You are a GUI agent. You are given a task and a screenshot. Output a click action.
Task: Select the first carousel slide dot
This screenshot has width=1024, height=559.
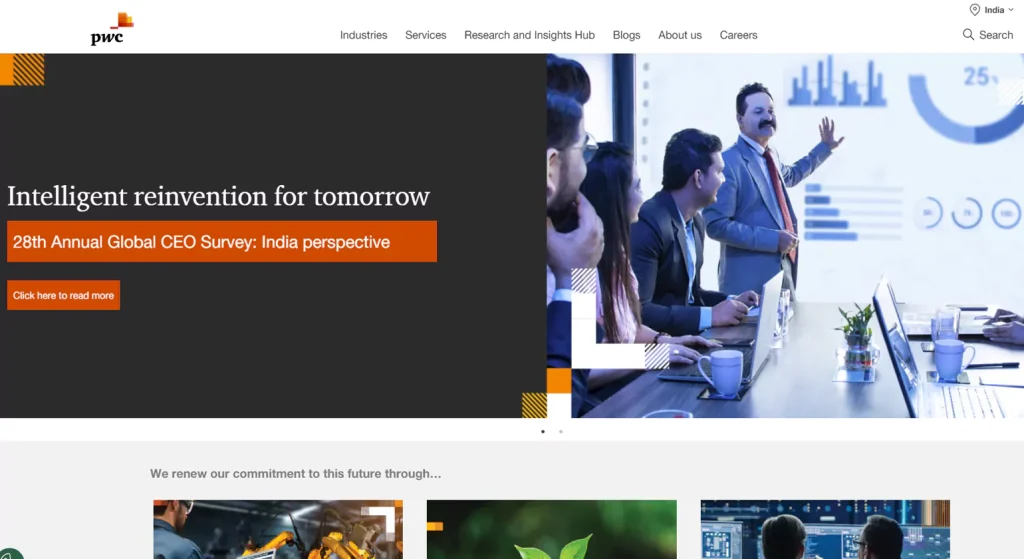pyautogui.click(x=543, y=432)
